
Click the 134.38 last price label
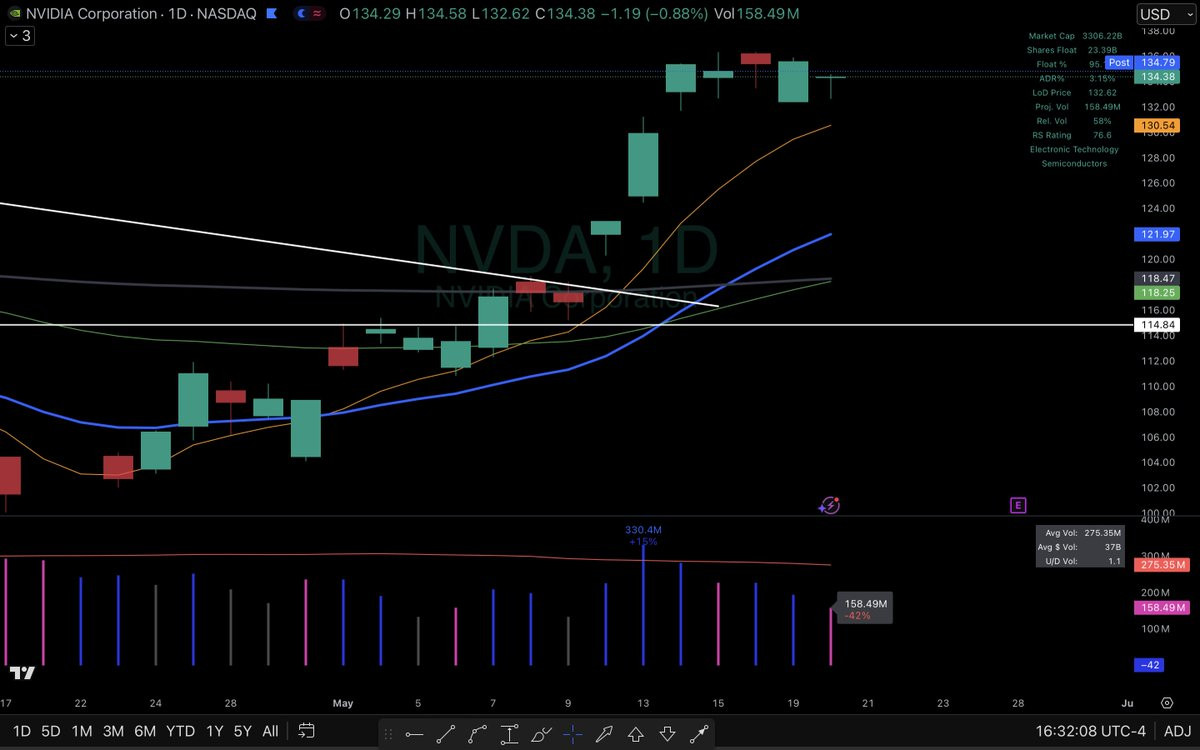[x=1159, y=77]
